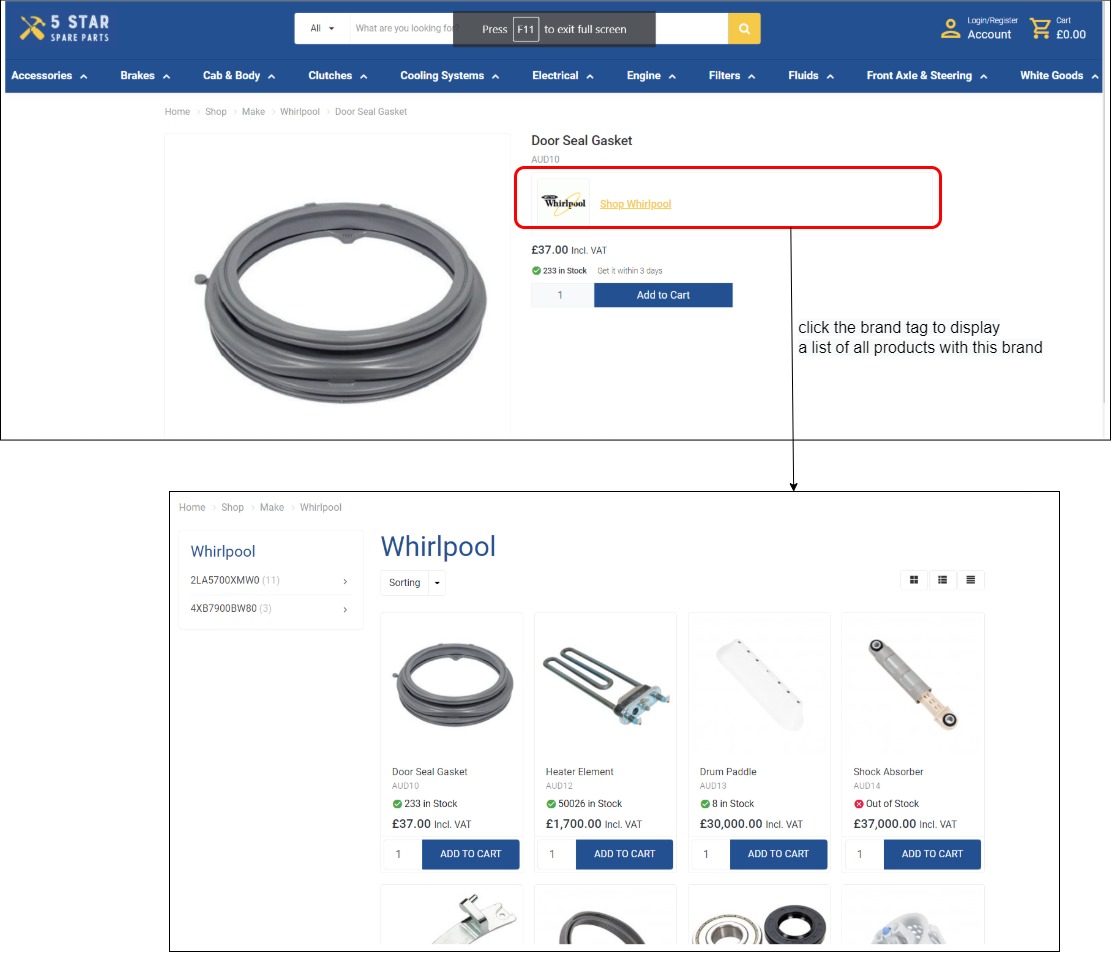Click the Whirlpool brand logo image

click(563, 203)
